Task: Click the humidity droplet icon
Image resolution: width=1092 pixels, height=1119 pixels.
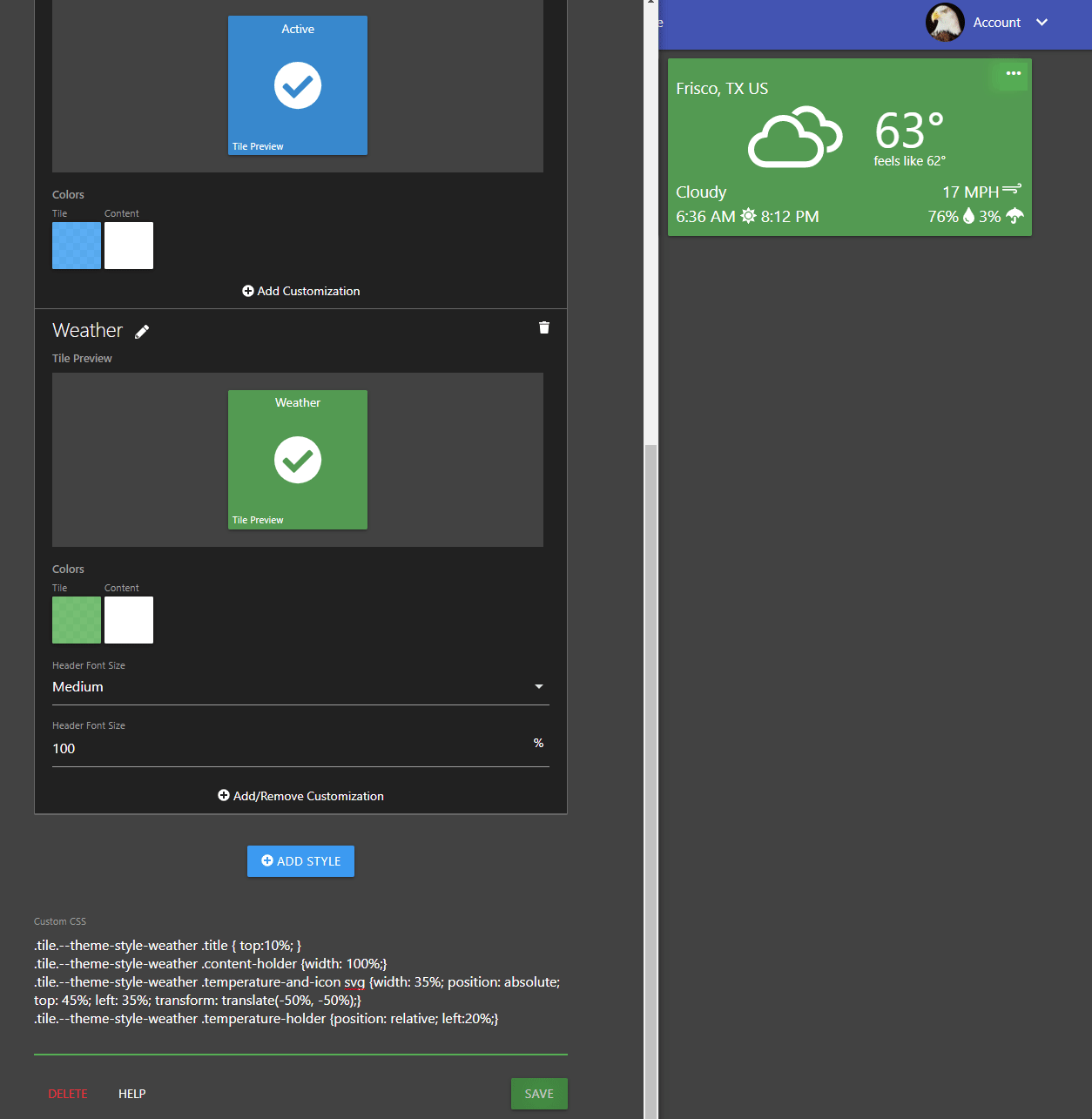Action: (x=968, y=216)
